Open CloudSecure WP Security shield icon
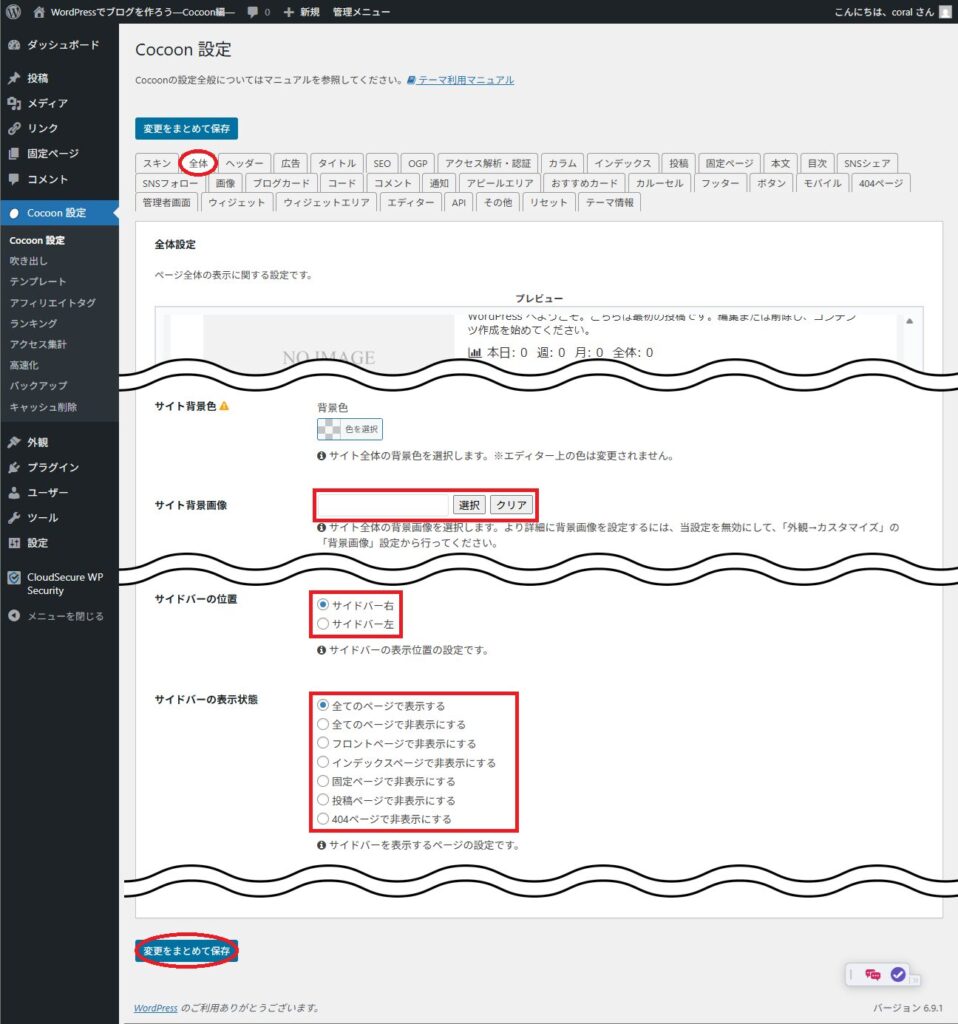Screen dimensions: 958x1024 click(14, 577)
